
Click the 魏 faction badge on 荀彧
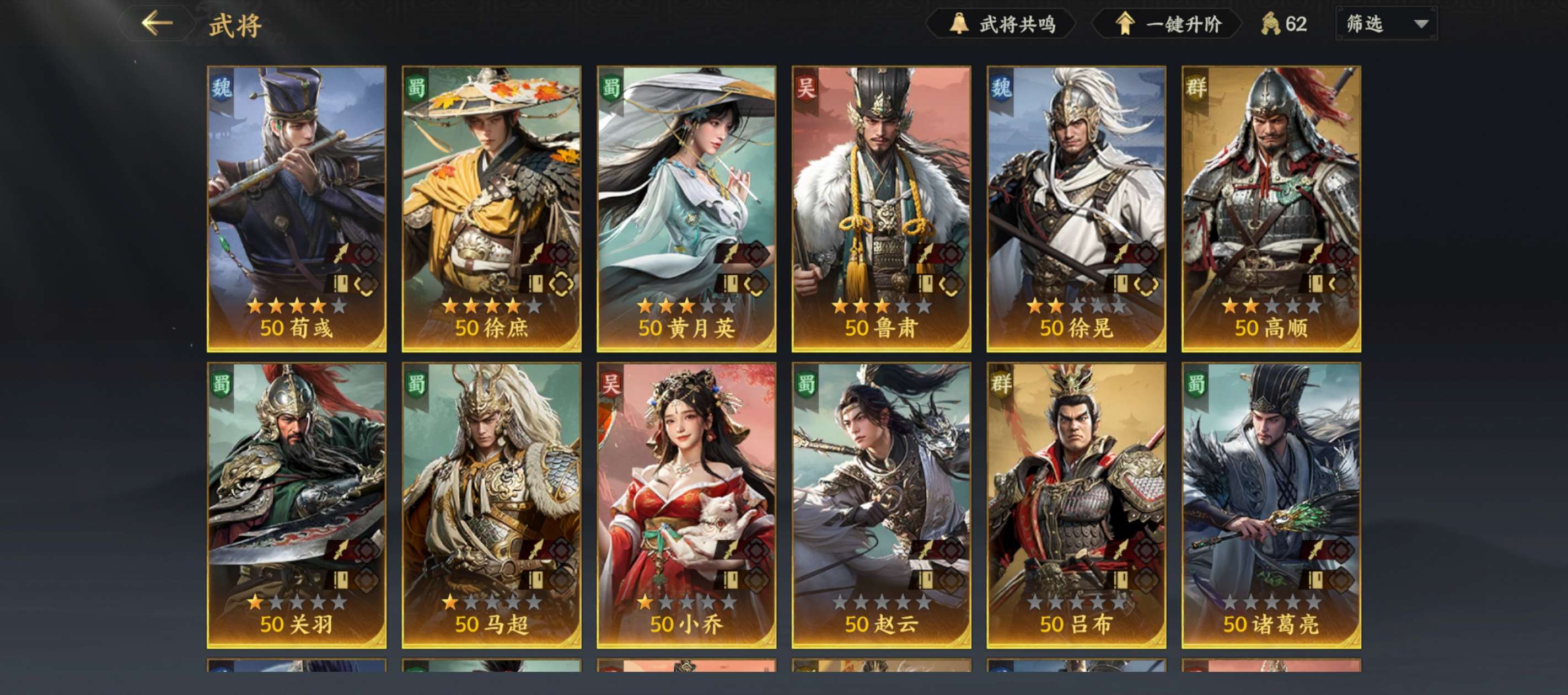(x=222, y=89)
